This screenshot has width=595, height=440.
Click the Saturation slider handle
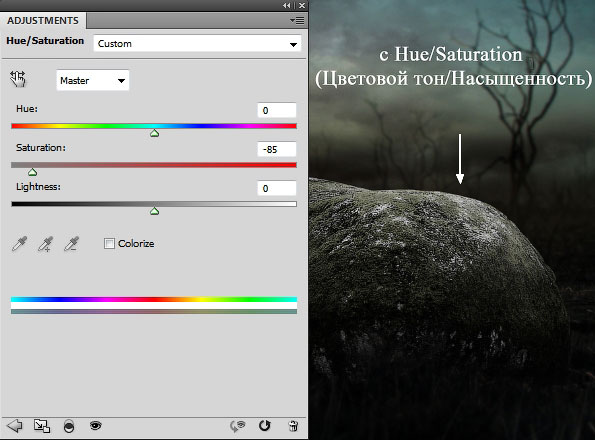(x=33, y=172)
